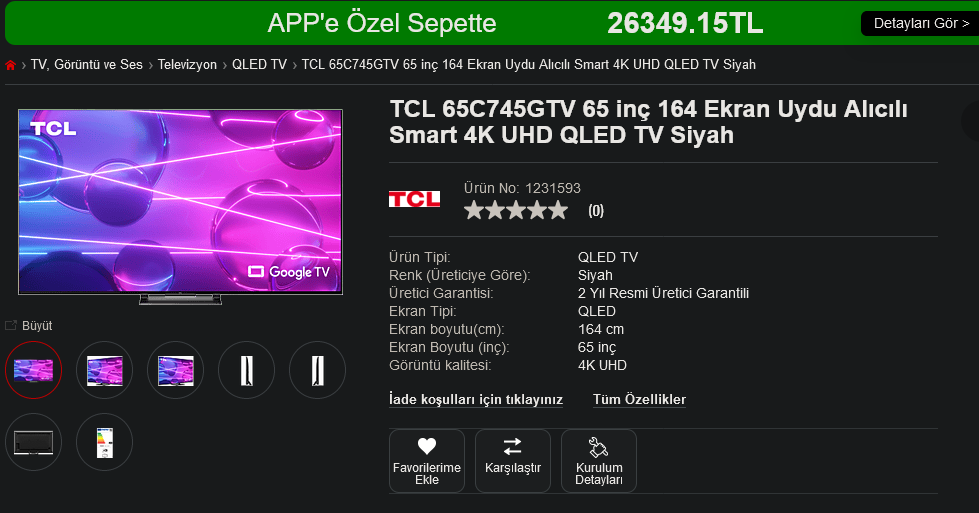
Task: Open Tüm Özellikler link
Action: tap(639, 399)
